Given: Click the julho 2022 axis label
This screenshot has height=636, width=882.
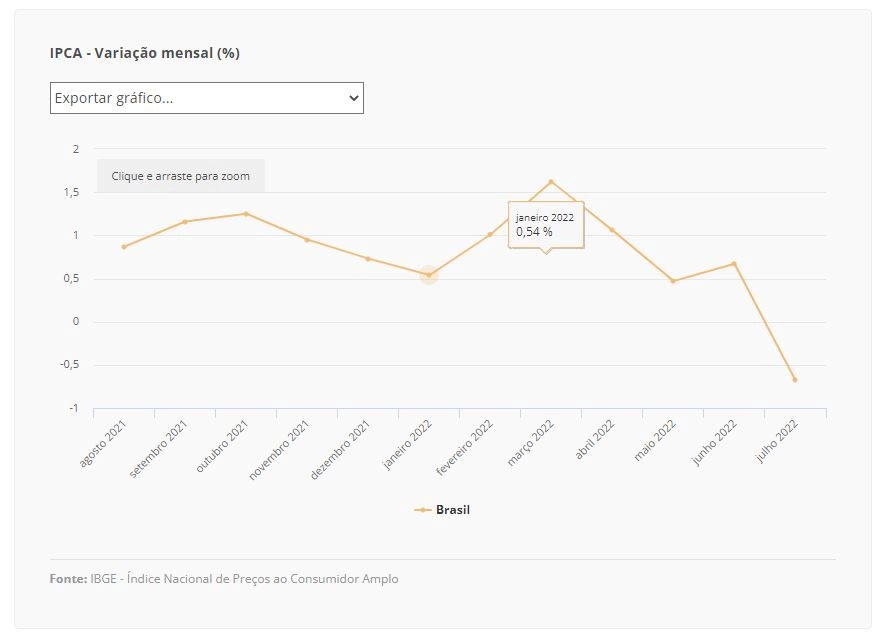Looking at the screenshot, I should [x=777, y=441].
